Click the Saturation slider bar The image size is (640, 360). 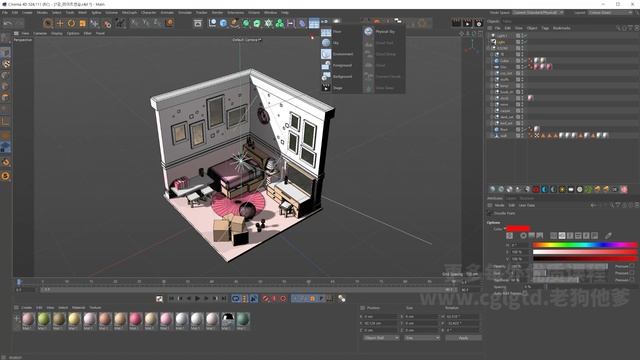point(584,252)
